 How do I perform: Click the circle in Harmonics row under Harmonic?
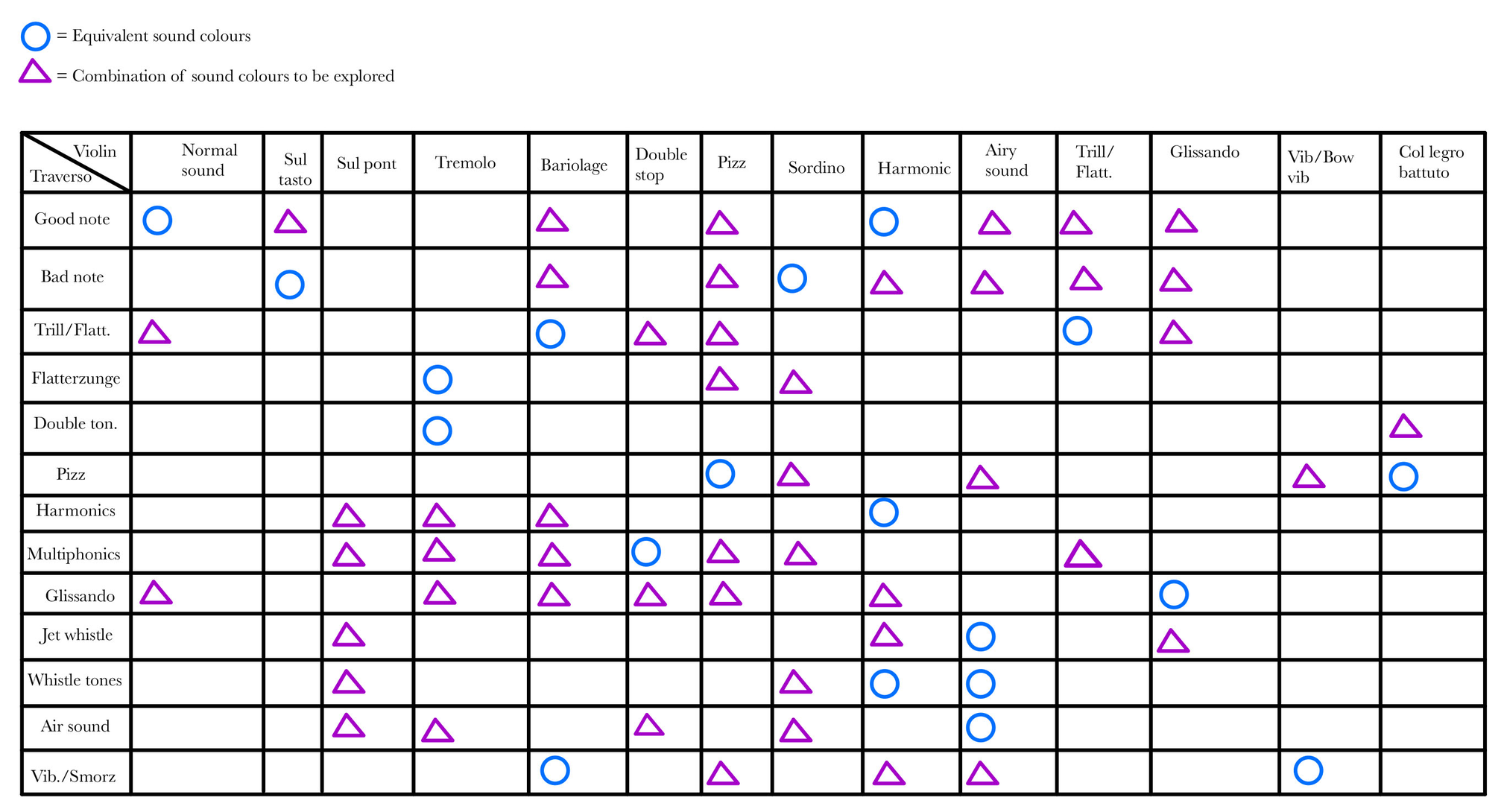click(x=883, y=513)
